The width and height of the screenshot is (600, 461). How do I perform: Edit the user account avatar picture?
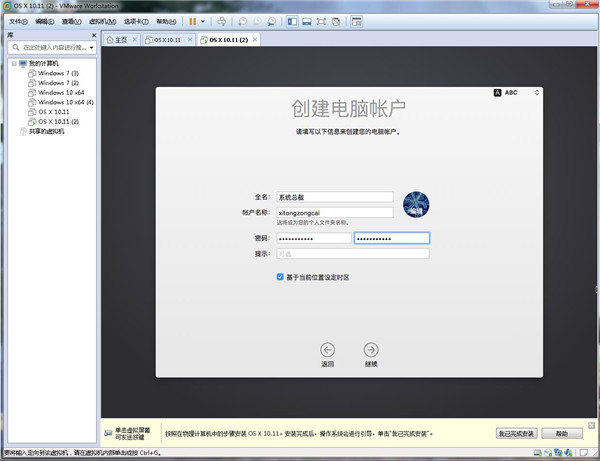pyautogui.click(x=416, y=205)
